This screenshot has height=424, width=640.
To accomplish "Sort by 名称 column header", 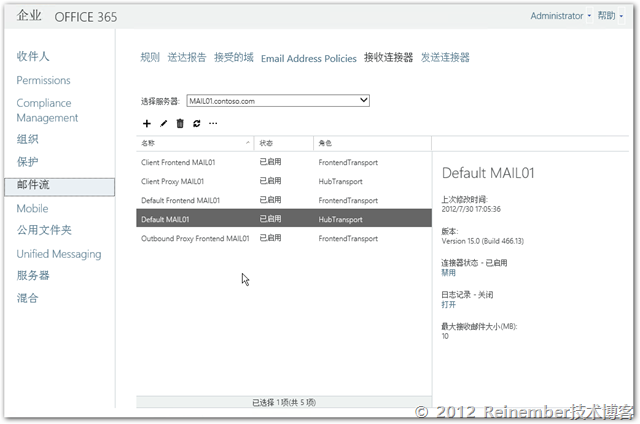I will coord(195,143).
